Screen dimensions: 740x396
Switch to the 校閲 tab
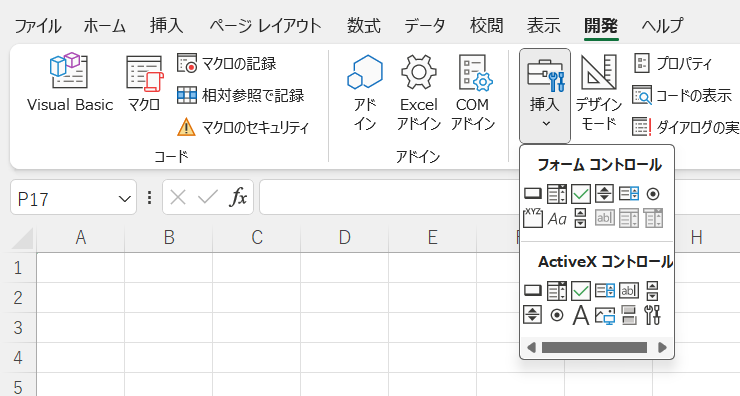(486, 25)
